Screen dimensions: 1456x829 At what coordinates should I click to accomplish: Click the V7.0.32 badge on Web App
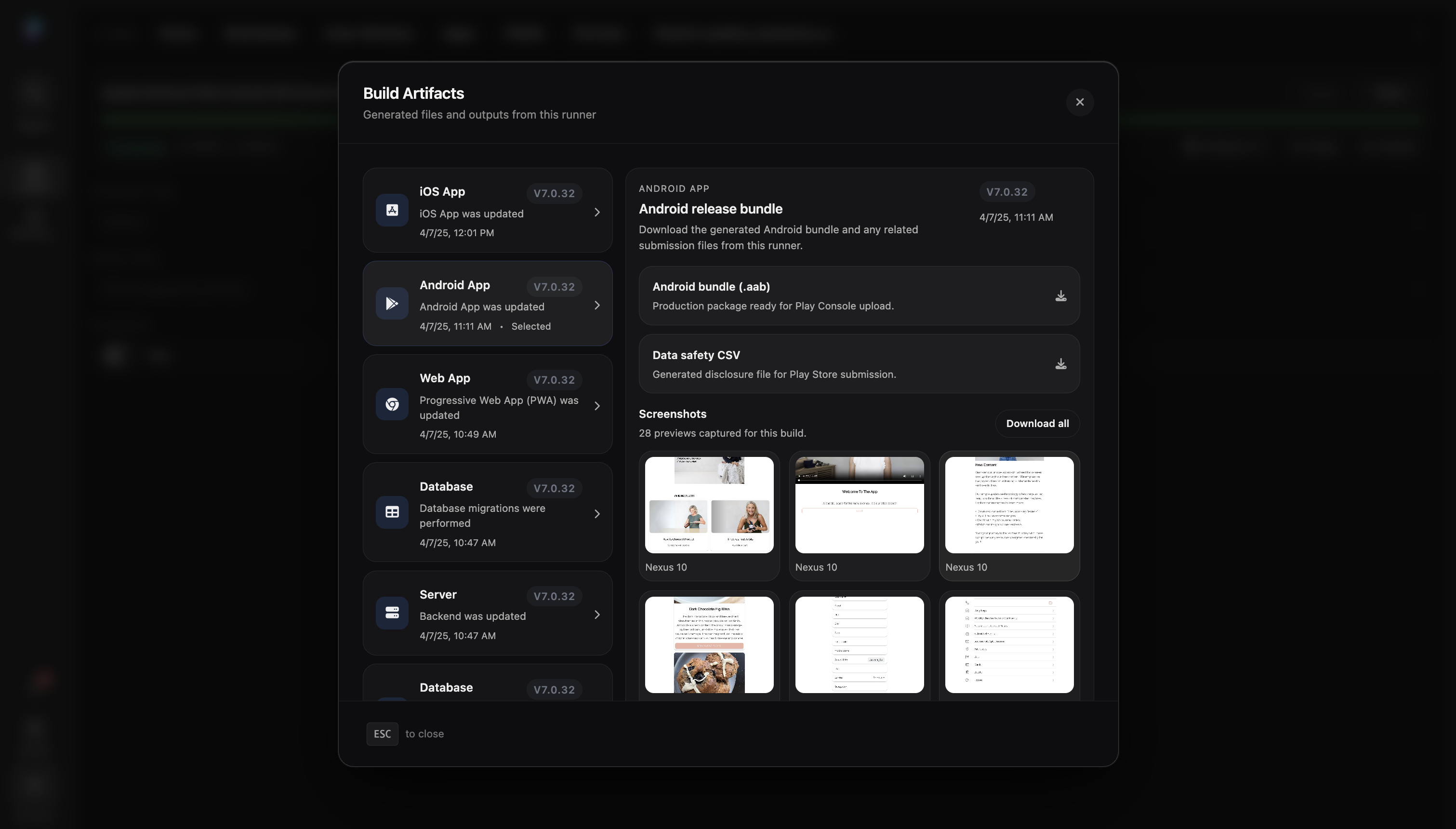click(x=554, y=380)
